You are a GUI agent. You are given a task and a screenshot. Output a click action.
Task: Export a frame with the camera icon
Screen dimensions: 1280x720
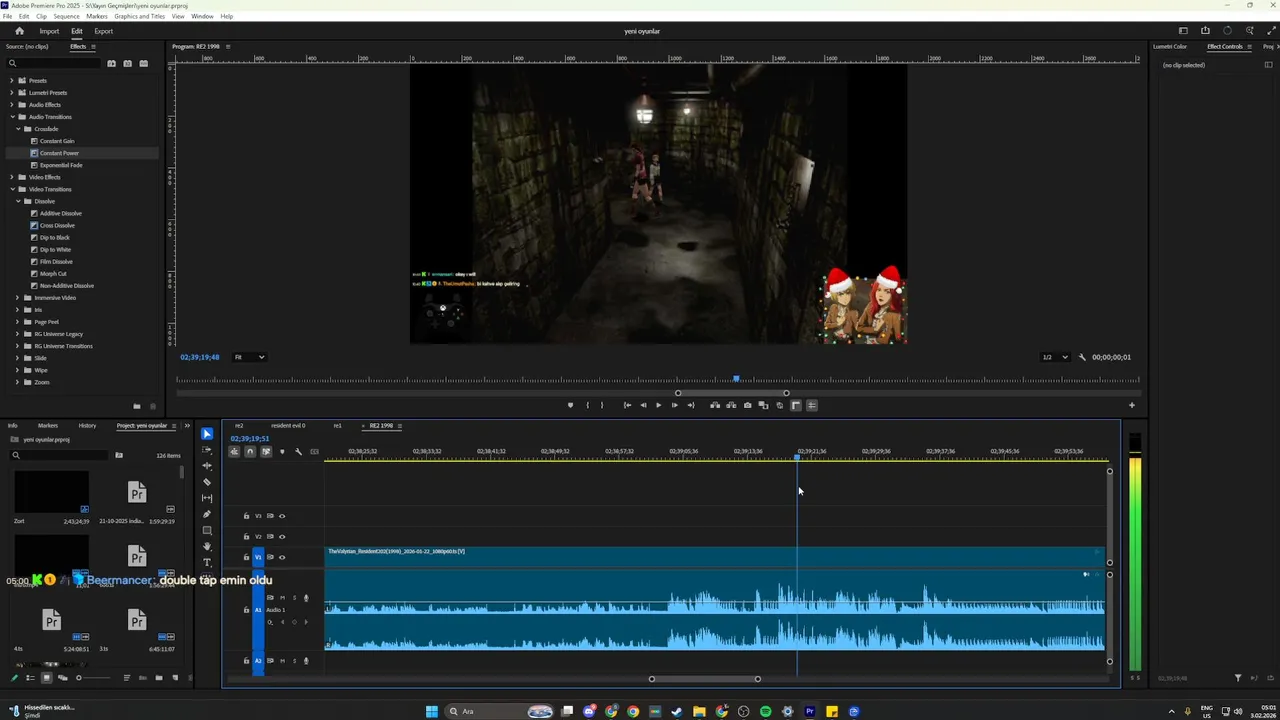[x=747, y=405]
